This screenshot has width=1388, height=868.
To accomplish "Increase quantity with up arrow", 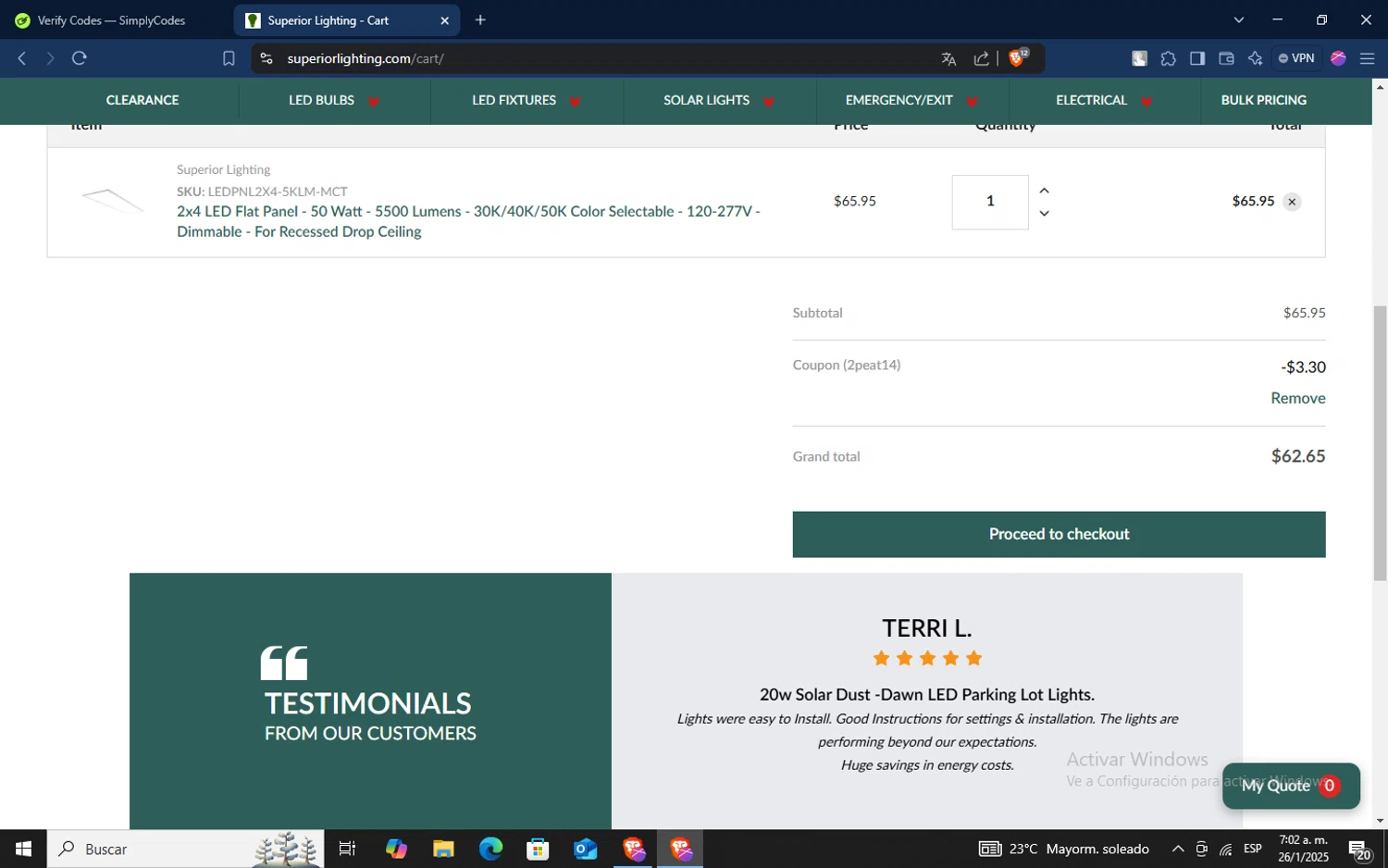I will pos(1044,191).
